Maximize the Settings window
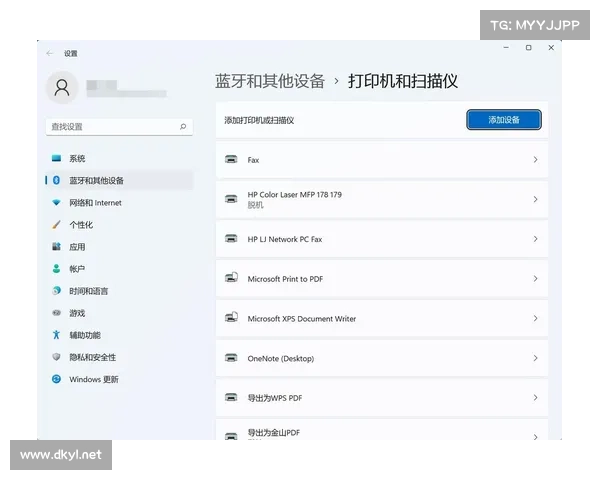Image resolution: width=600 pixels, height=480 pixels. click(x=528, y=47)
